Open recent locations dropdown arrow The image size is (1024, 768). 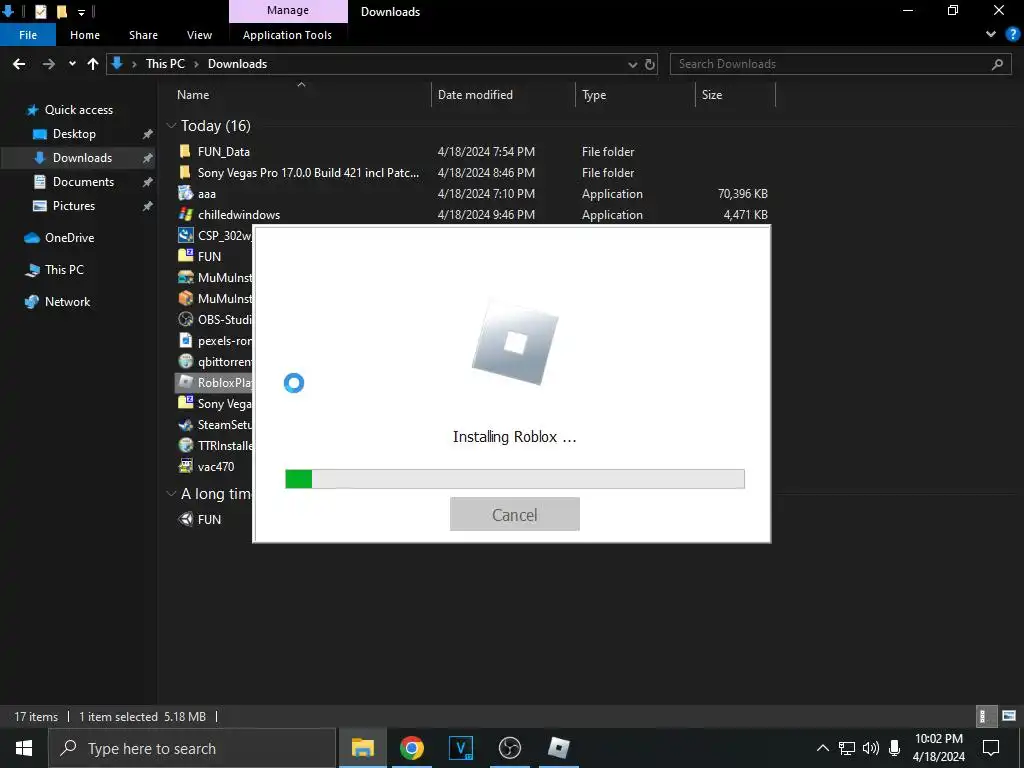pyautogui.click(x=72, y=63)
